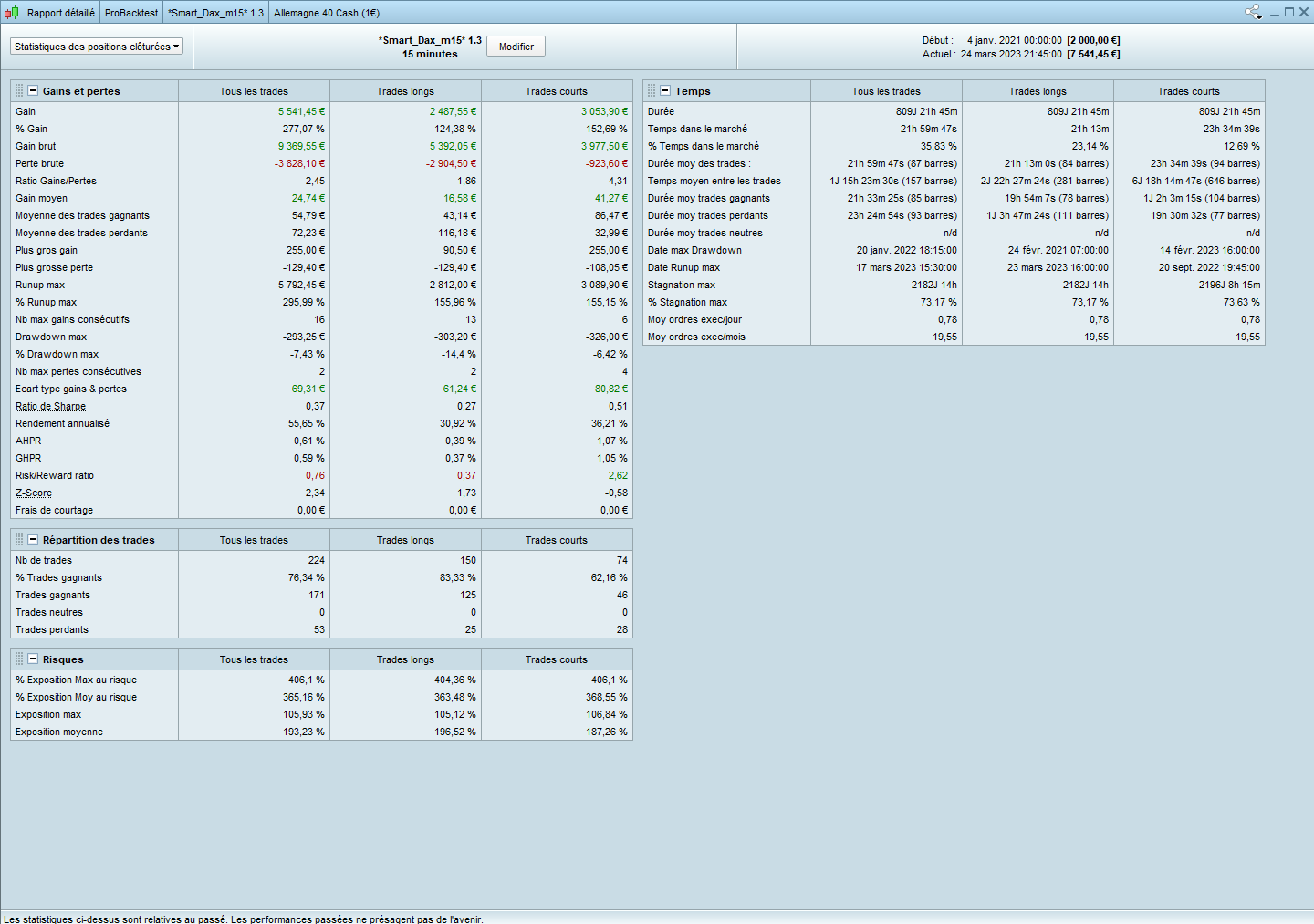Collapse the Gains et pertes section
Screen dimensions: 1314x924
pos(33,91)
